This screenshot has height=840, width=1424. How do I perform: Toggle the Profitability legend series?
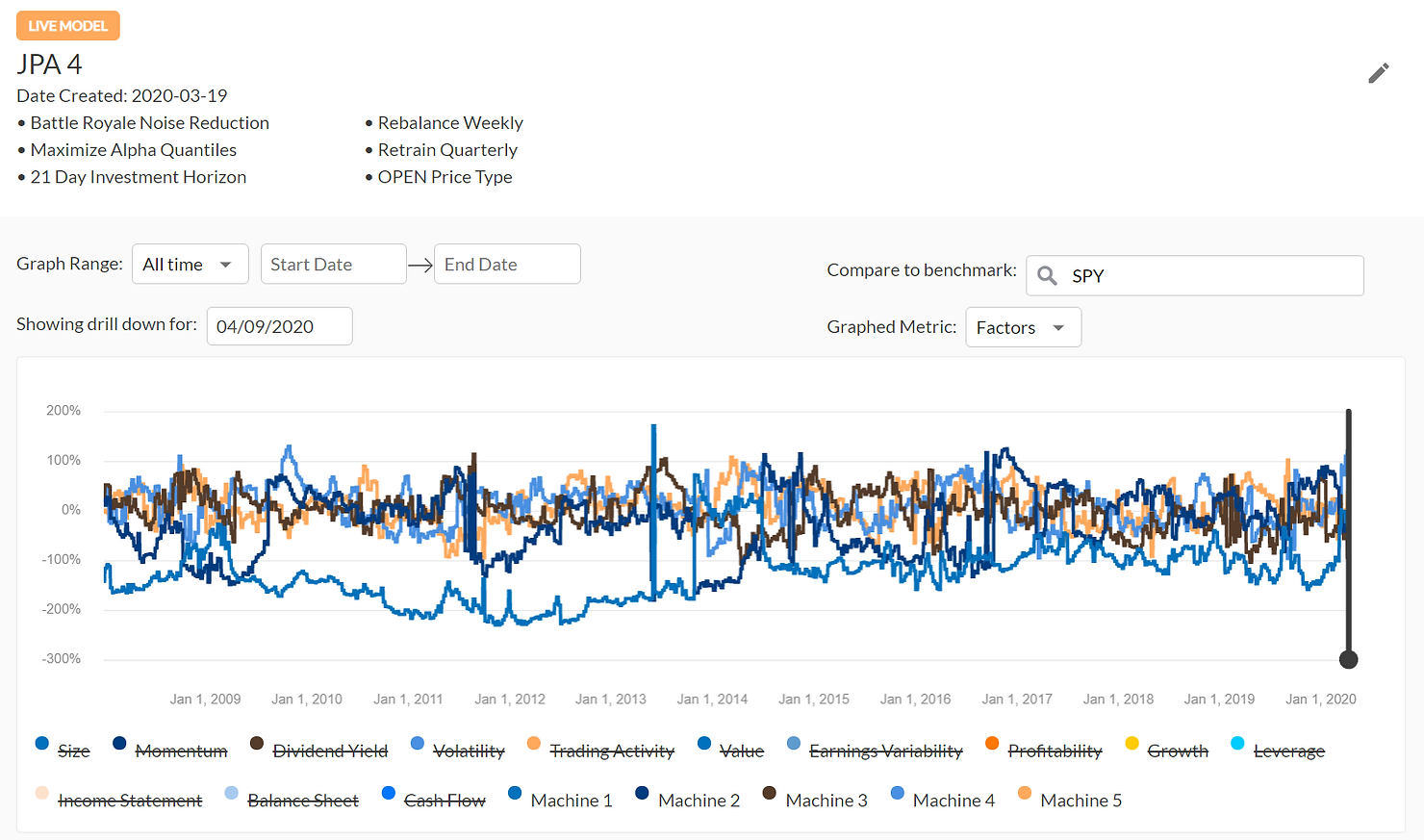pyautogui.click(x=1044, y=750)
